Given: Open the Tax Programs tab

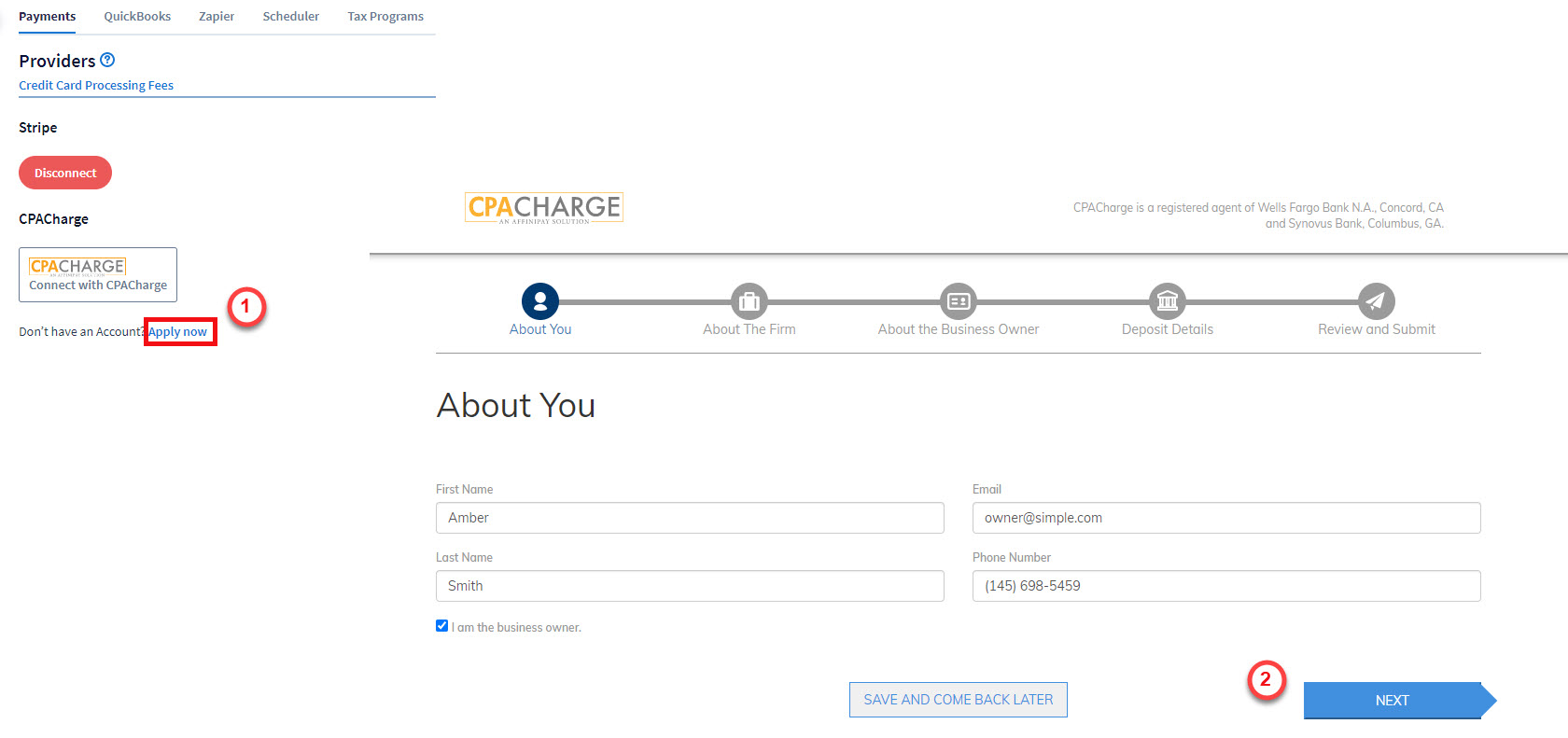Looking at the screenshot, I should click(385, 17).
